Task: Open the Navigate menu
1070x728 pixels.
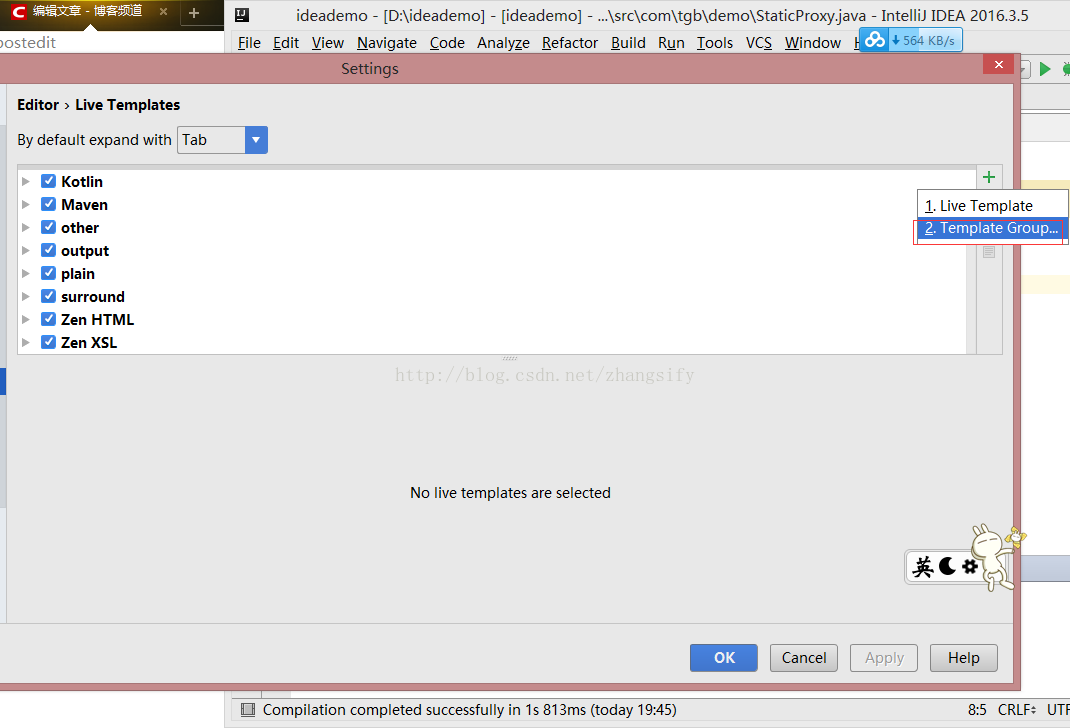Action: [387, 43]
